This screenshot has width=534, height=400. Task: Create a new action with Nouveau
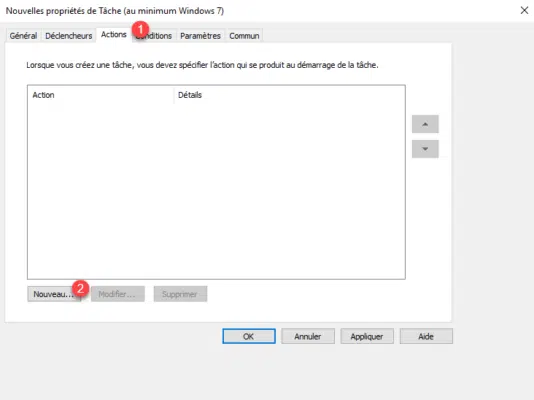click(54, 294)
